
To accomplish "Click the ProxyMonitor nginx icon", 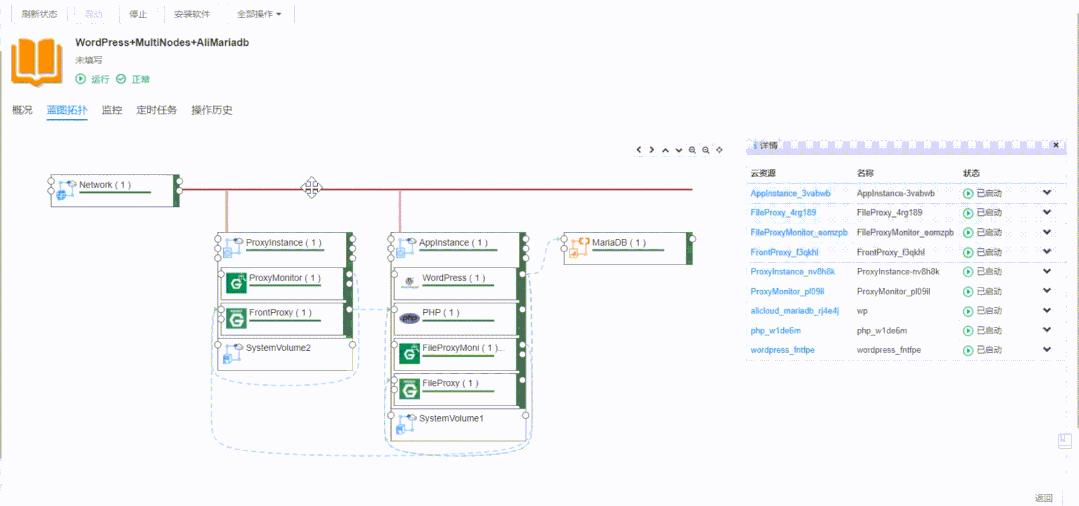I will 236,283.
